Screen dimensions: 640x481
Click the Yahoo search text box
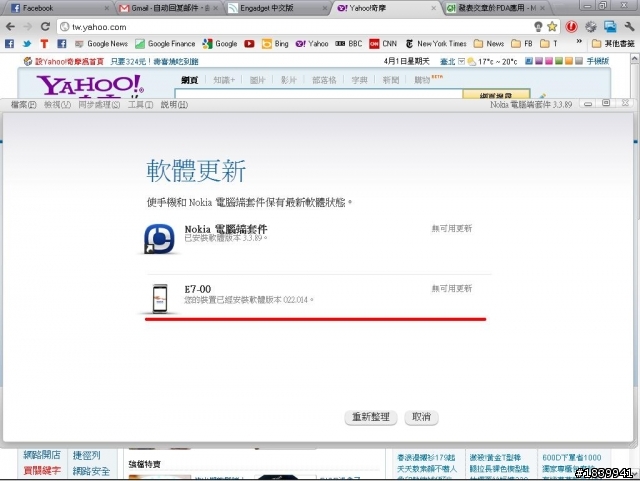click(319, 94)
